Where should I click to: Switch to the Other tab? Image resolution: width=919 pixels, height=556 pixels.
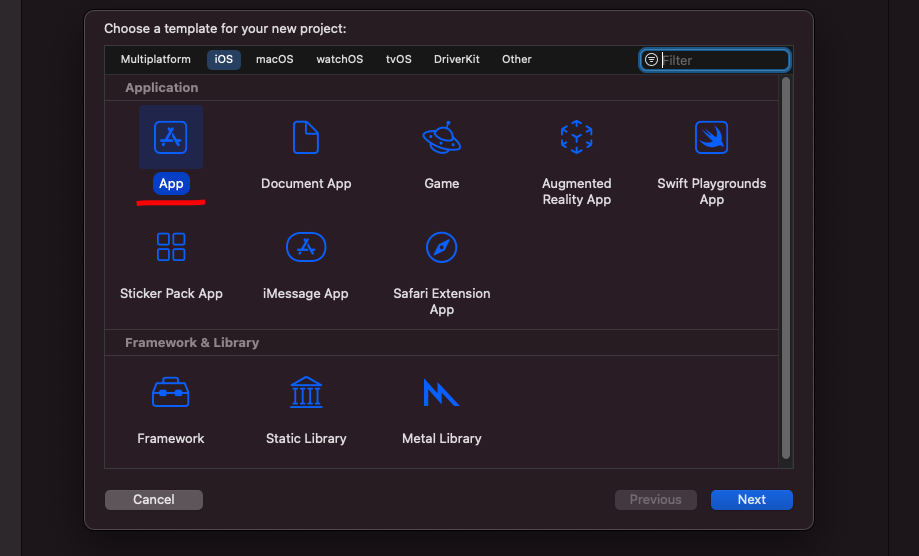516,59
